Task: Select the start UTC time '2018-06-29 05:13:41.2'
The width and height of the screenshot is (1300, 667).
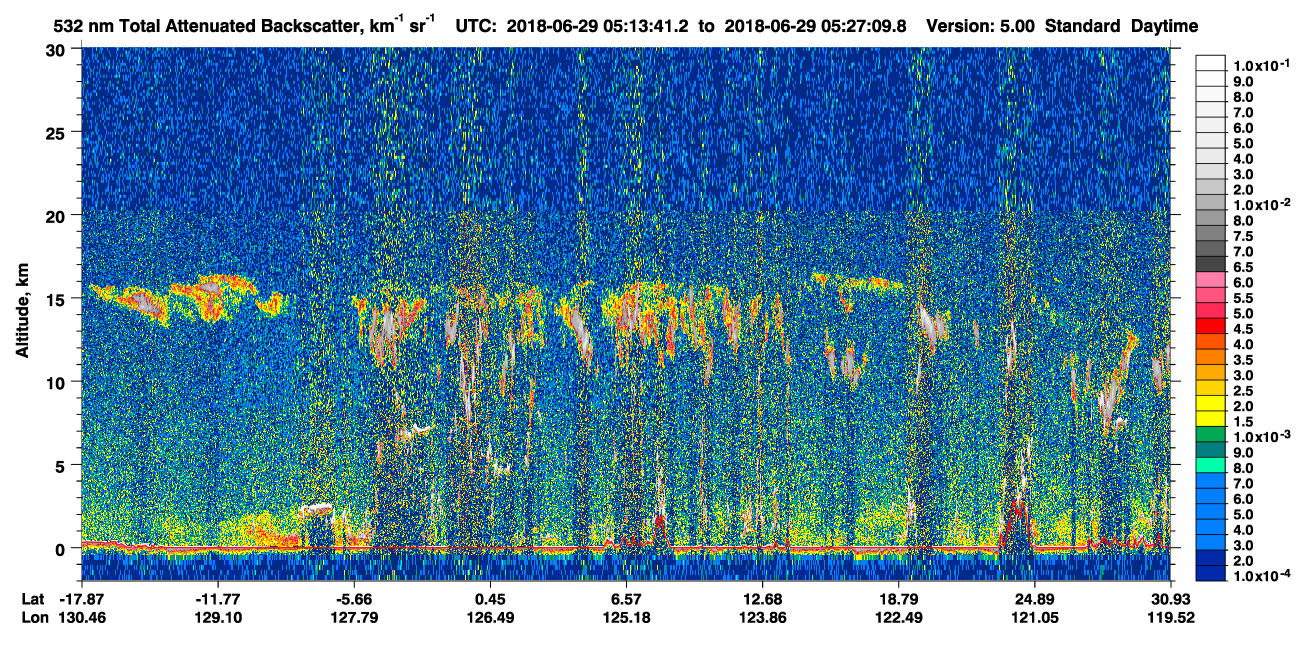Action: [x=600, y=27]
